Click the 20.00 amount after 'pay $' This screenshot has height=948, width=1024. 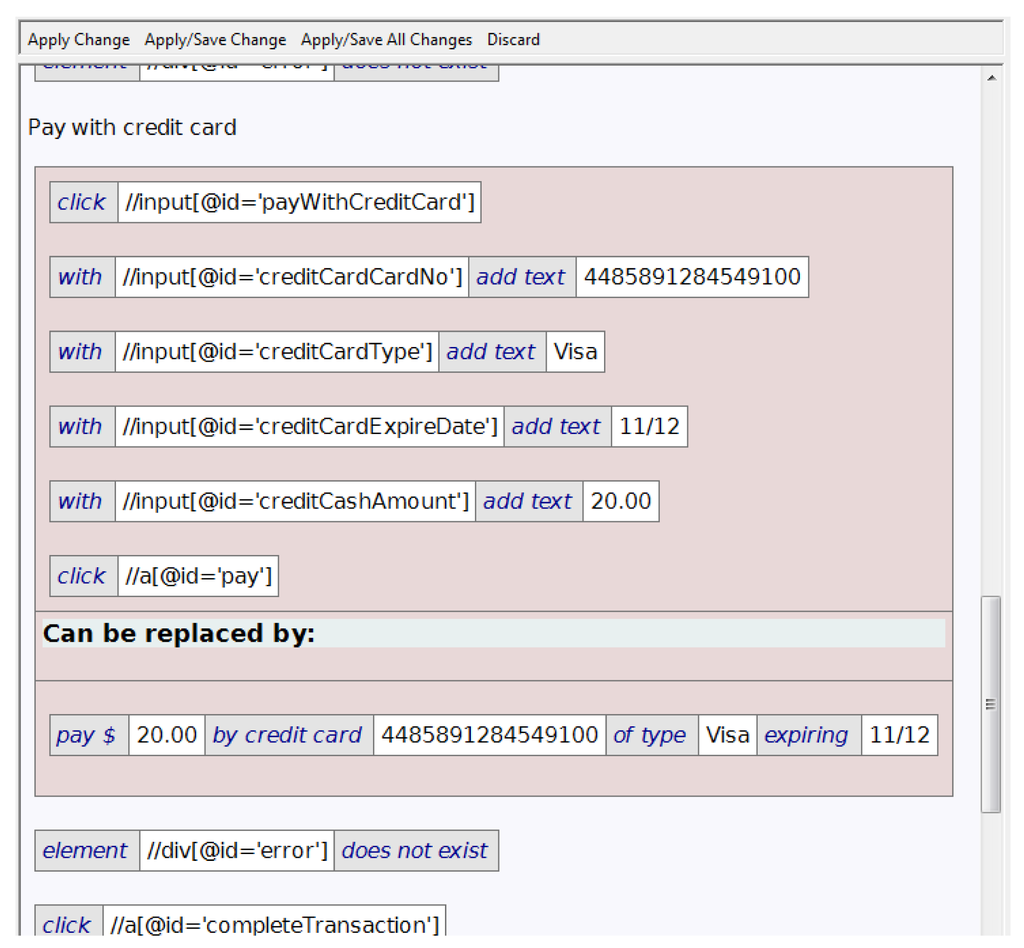click(167, 735)
